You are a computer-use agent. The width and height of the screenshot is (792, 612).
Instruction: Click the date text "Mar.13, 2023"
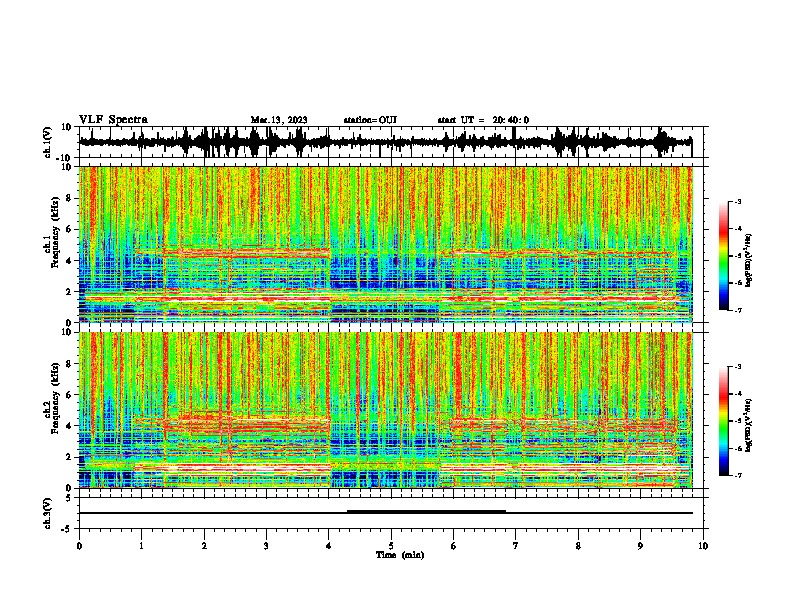(x=279, y=120)
